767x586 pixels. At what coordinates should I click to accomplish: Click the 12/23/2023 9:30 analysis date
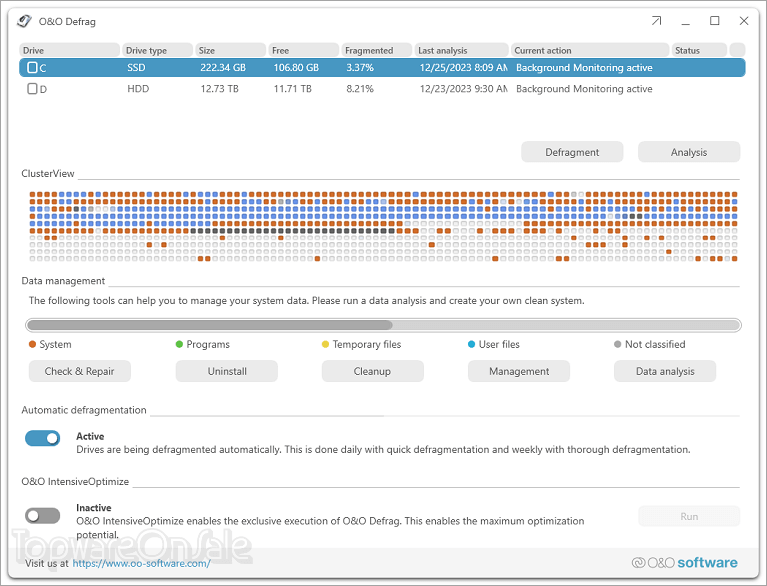tap(463, 89)
